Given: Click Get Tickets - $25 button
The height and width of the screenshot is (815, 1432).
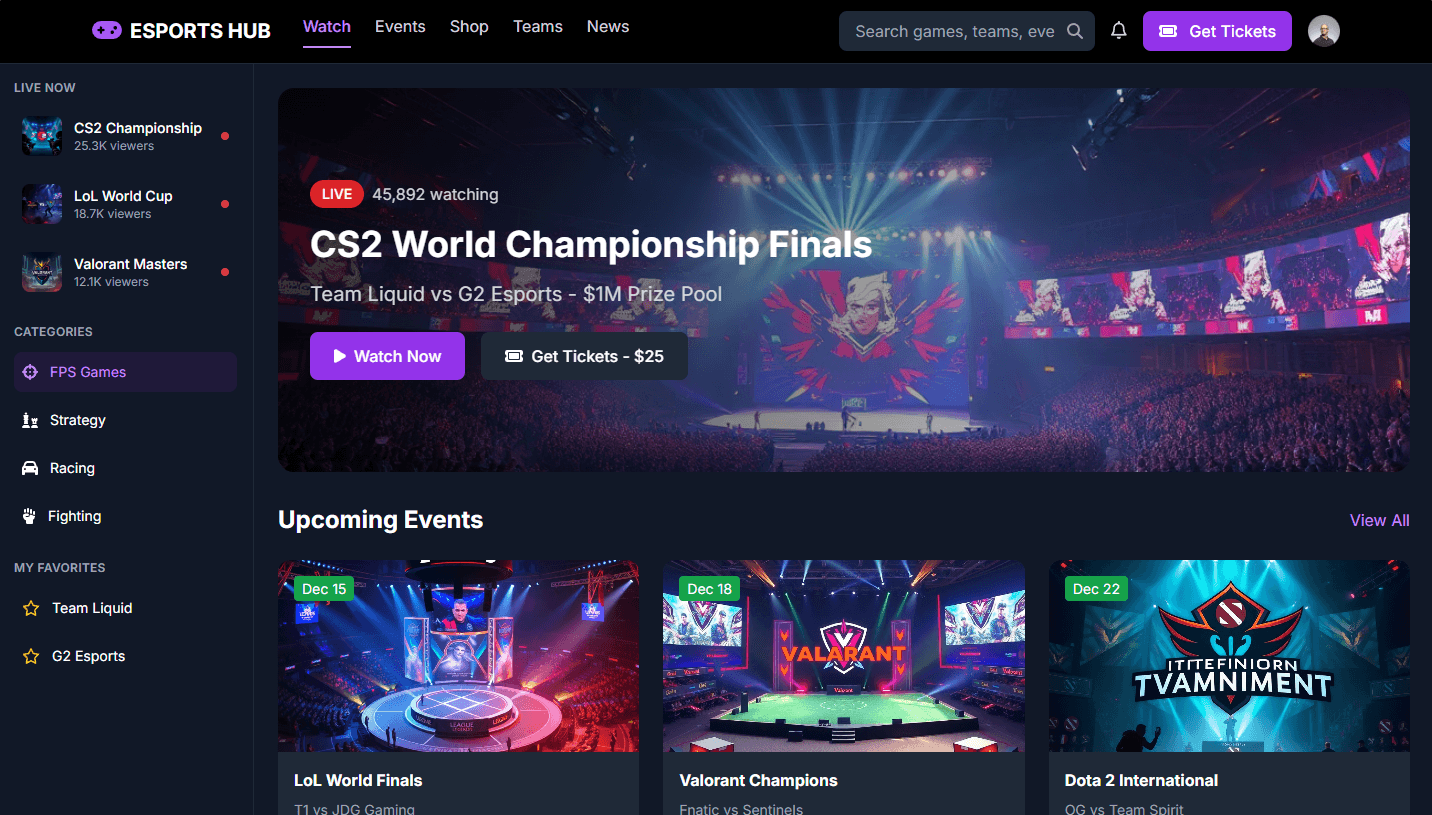Looking at the screenshot, I should tap(584, 356).
